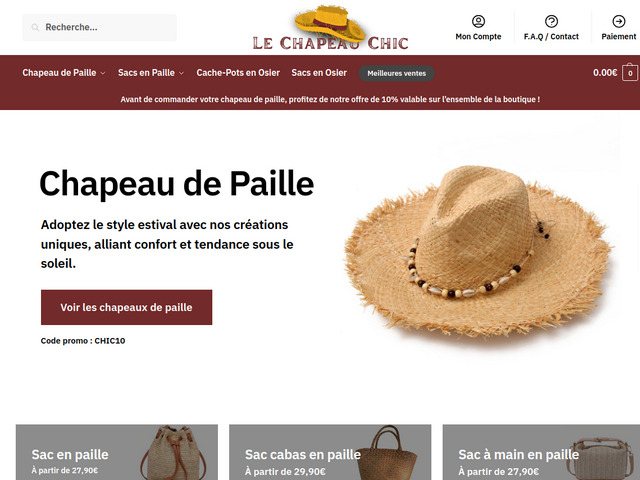Open the Sac à main en paille tile

click(541, 452)
